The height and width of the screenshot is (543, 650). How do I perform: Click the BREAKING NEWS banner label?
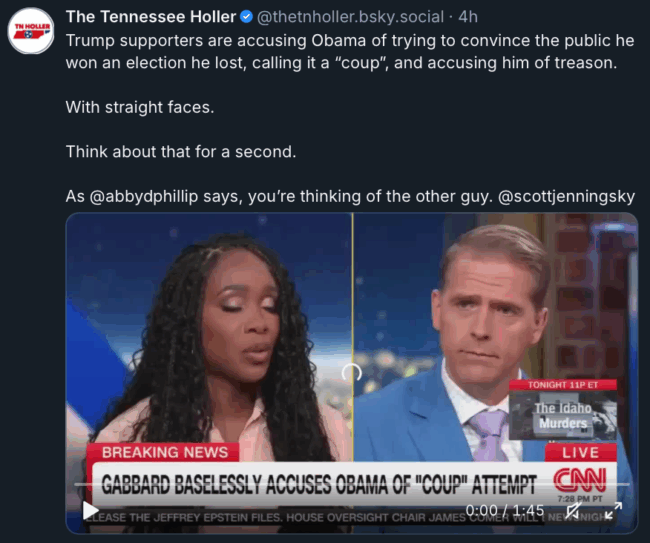pos(163,452)
